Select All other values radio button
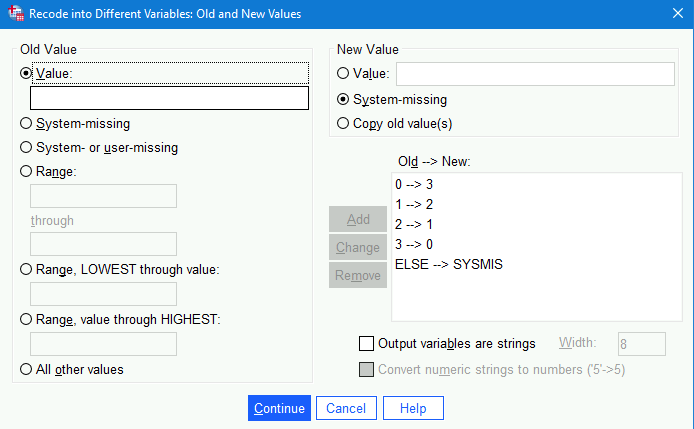694x429 pixels. pos(26,369)
